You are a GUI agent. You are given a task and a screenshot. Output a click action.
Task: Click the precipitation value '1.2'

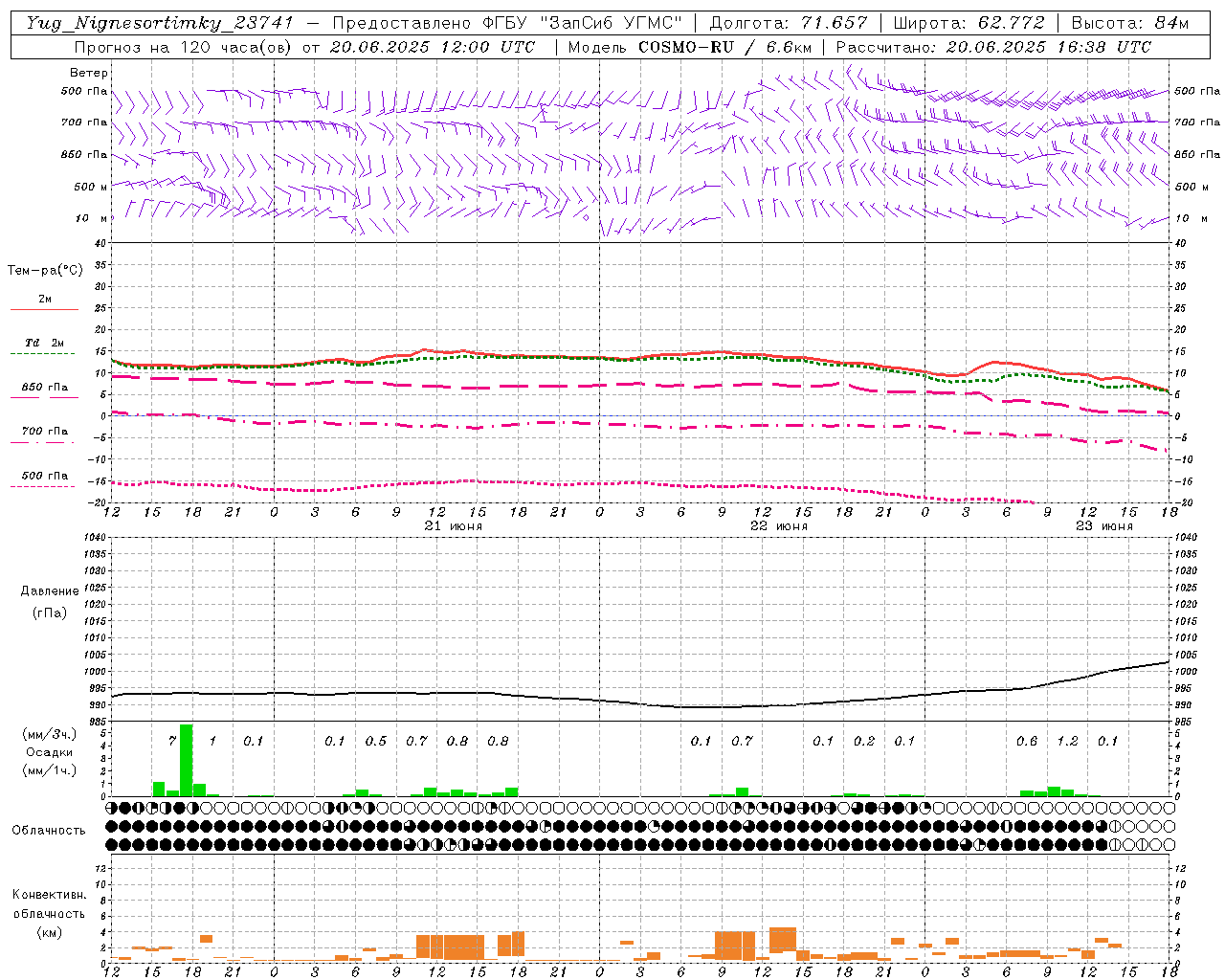1068,741
